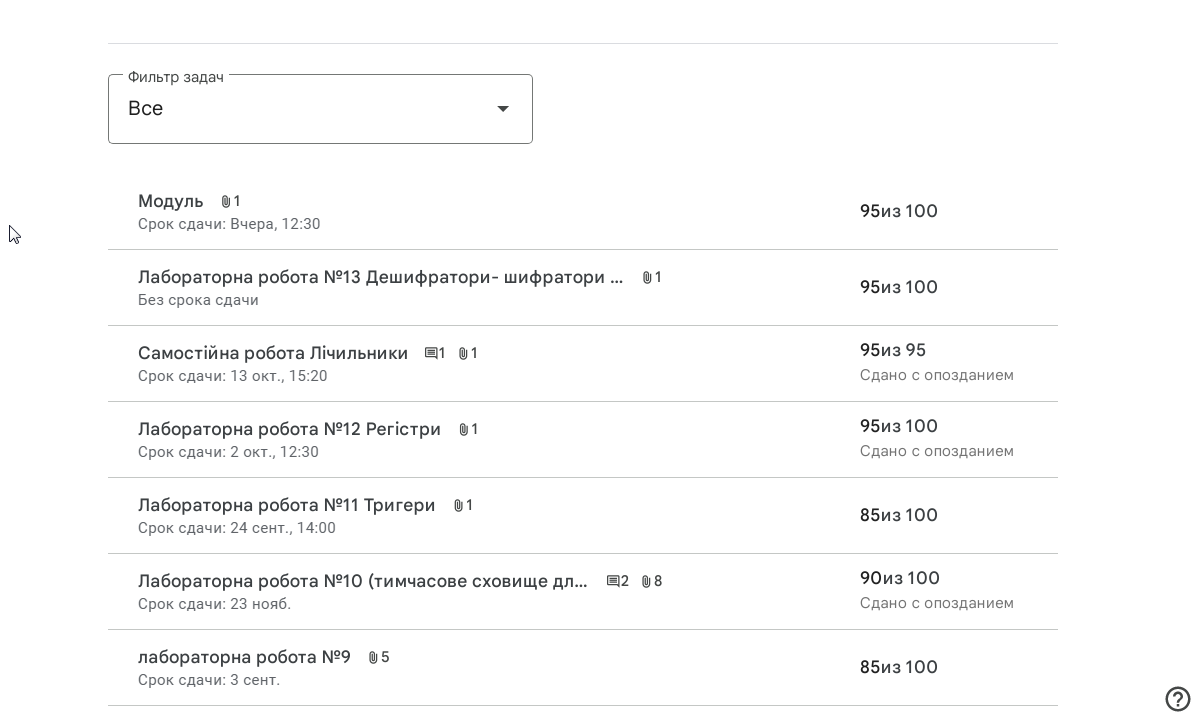This screenshot has width=1201, height=716.
Task: Click the help question mark icon
Action: pos(1177,699)
